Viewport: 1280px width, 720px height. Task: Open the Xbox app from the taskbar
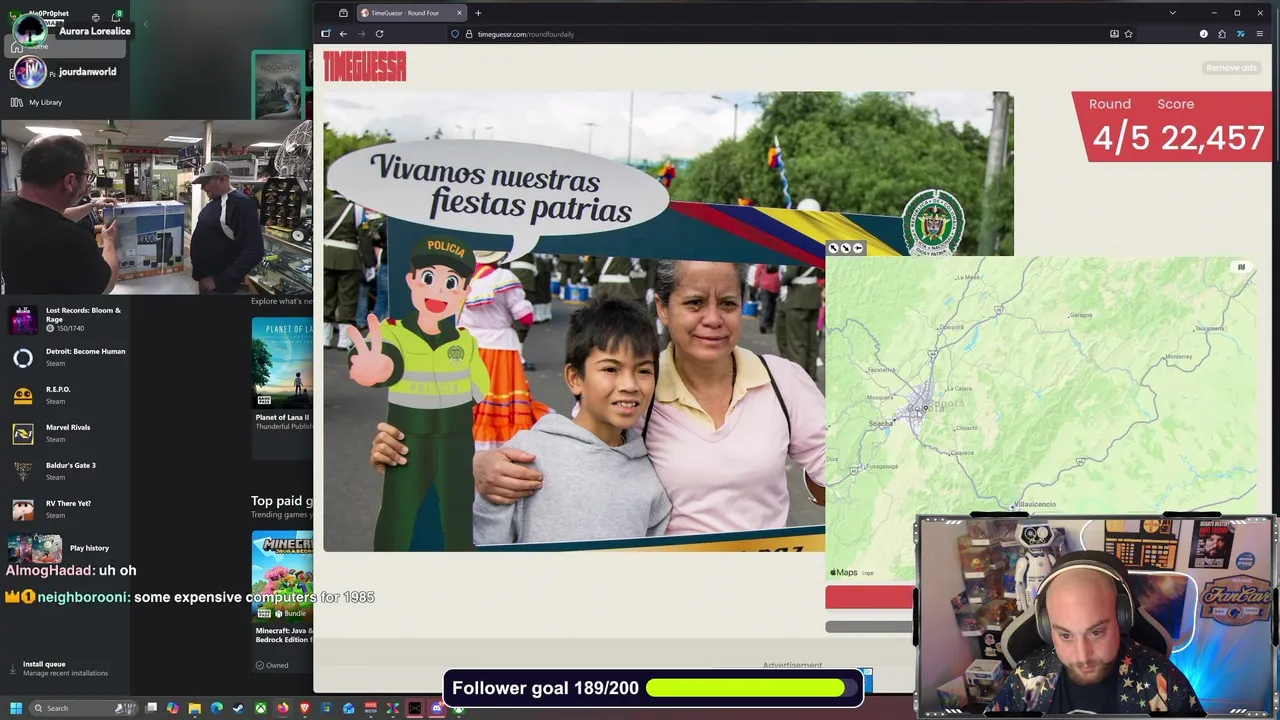tap(261, 708)
